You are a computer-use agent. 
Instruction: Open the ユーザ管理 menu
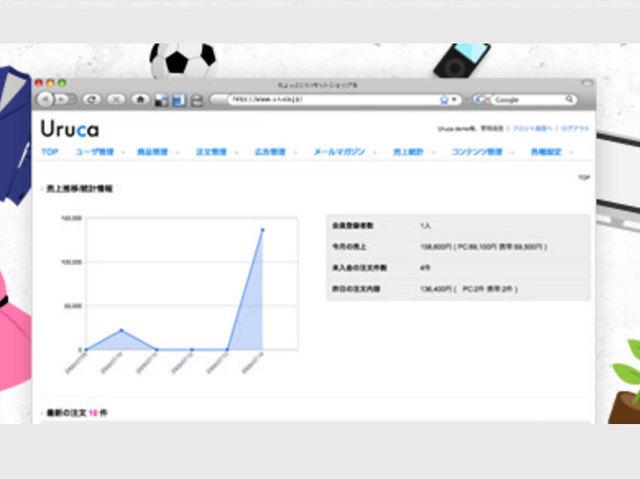tap(95, 152)
